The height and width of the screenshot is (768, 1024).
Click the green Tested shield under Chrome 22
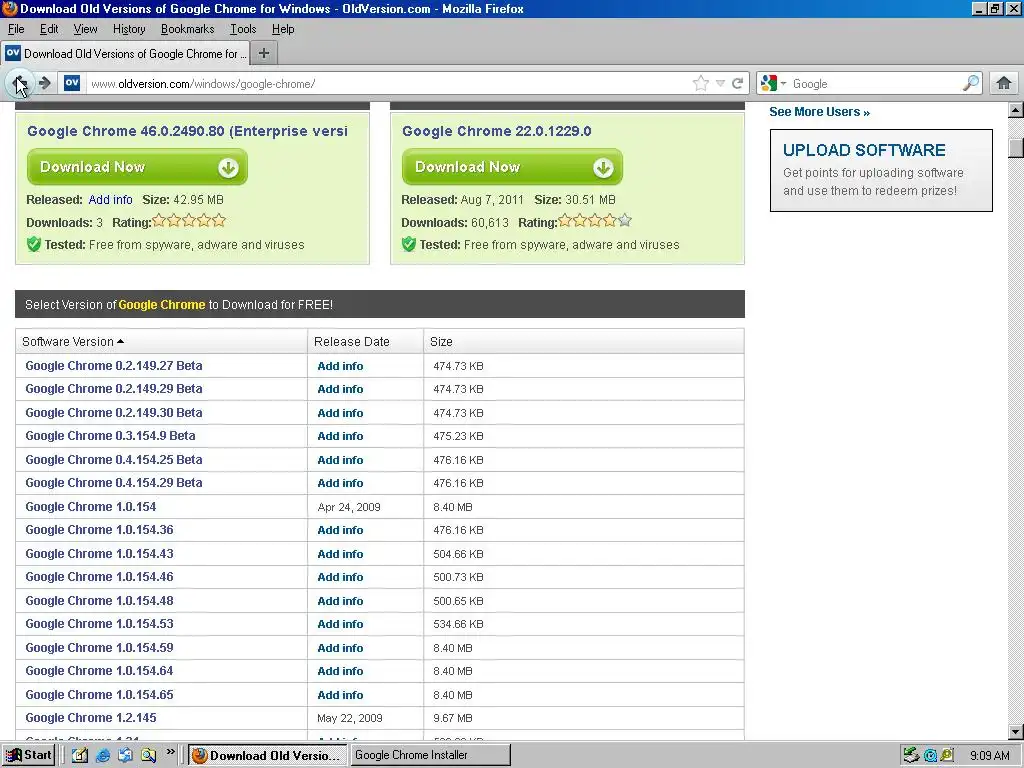[x=409, y=244]
